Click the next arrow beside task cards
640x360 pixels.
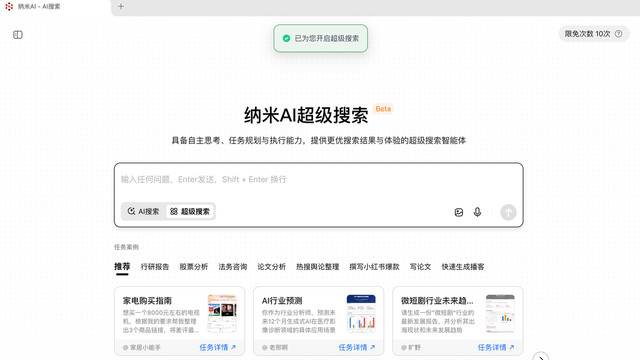pos(541,357)
